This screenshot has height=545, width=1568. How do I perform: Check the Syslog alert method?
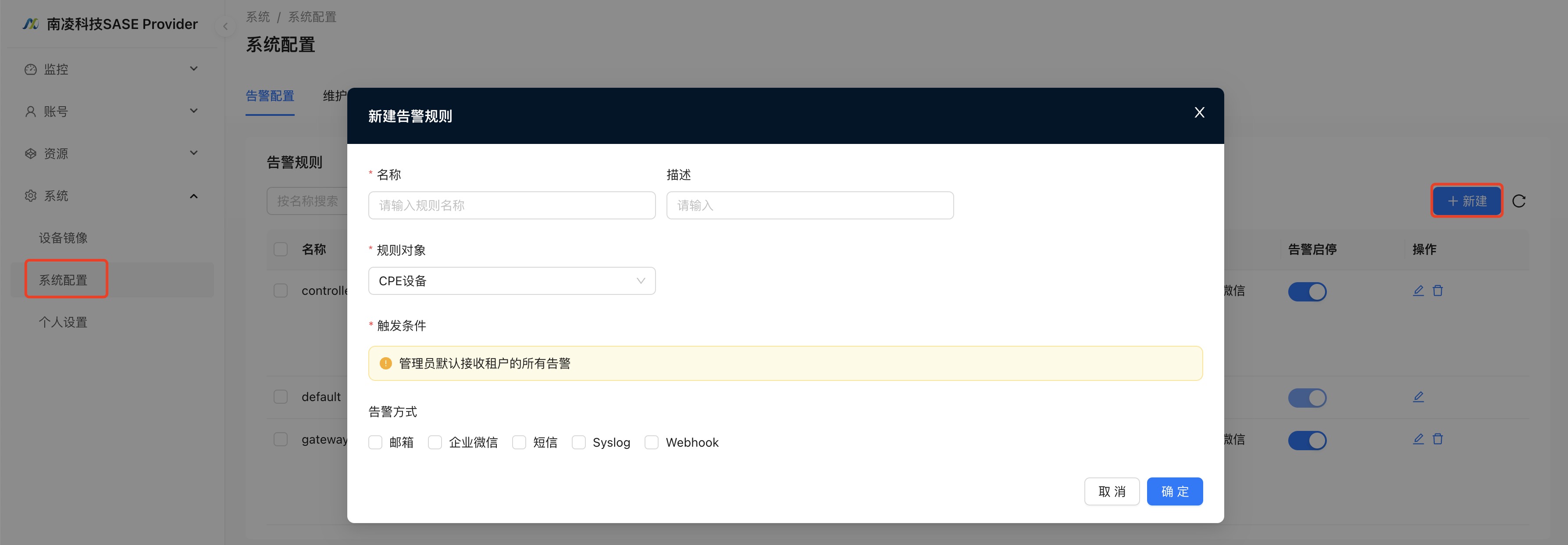tap(578, 442)
